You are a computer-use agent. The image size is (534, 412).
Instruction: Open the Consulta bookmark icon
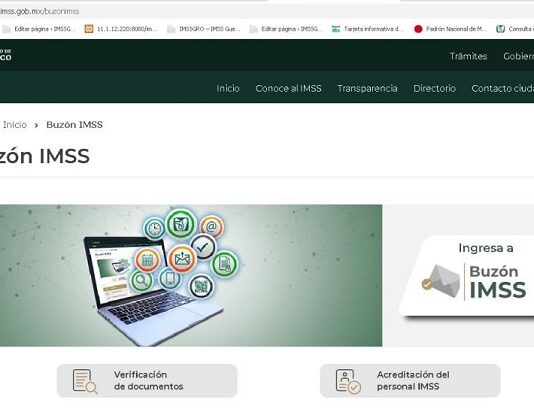500,29
